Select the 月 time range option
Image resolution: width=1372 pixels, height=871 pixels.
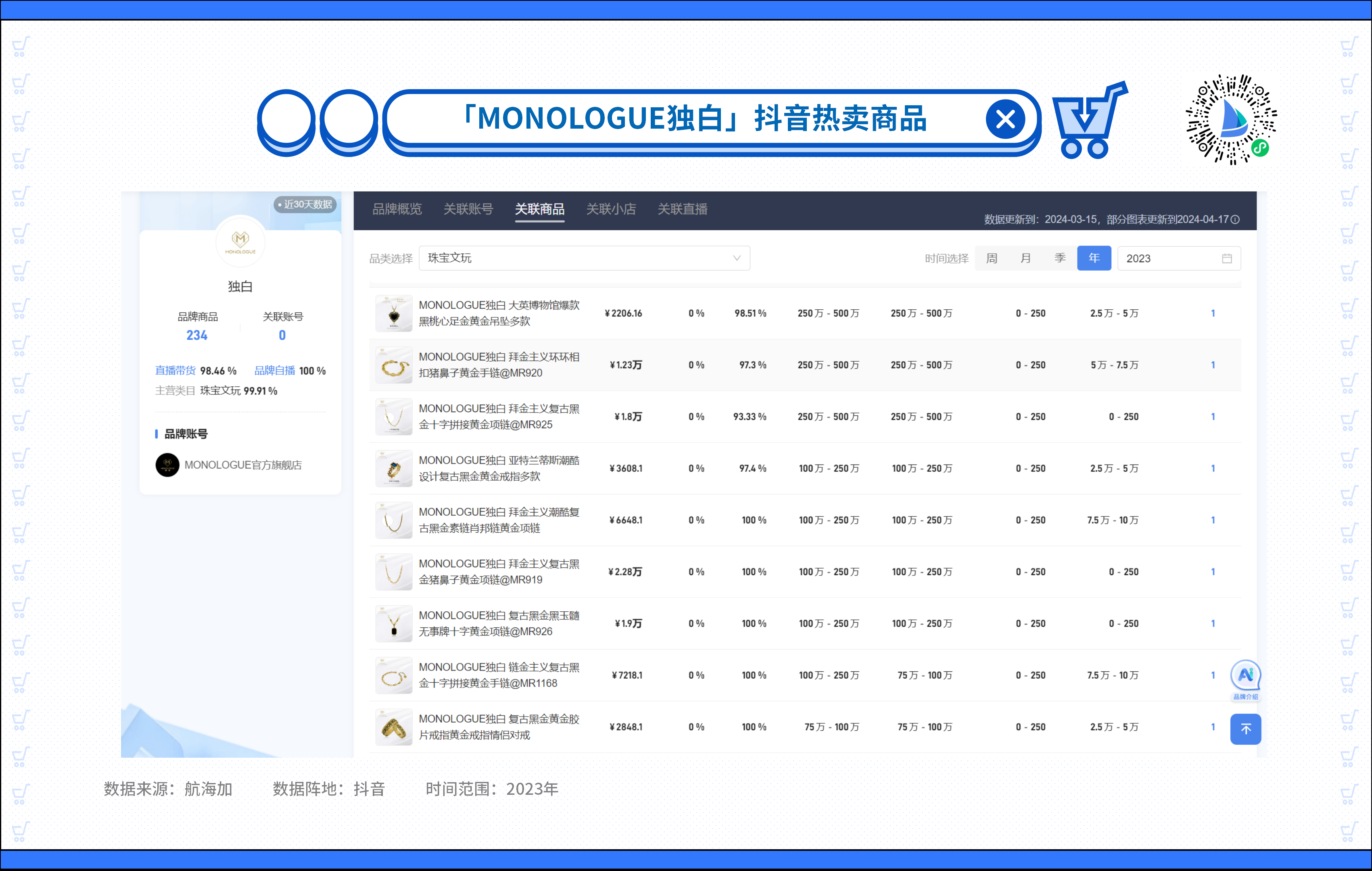pyautogui.click(x=1025, y=258)
